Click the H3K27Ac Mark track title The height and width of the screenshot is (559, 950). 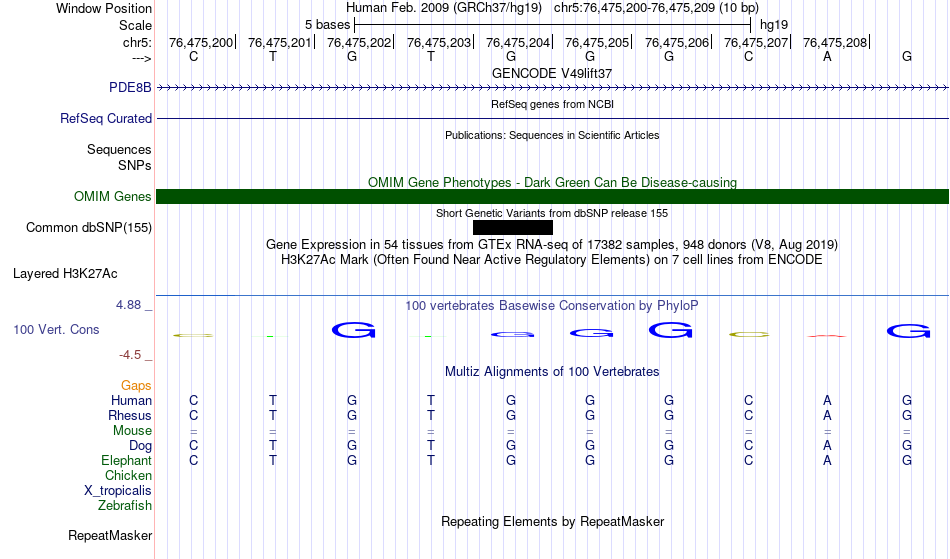pos(552,260)
